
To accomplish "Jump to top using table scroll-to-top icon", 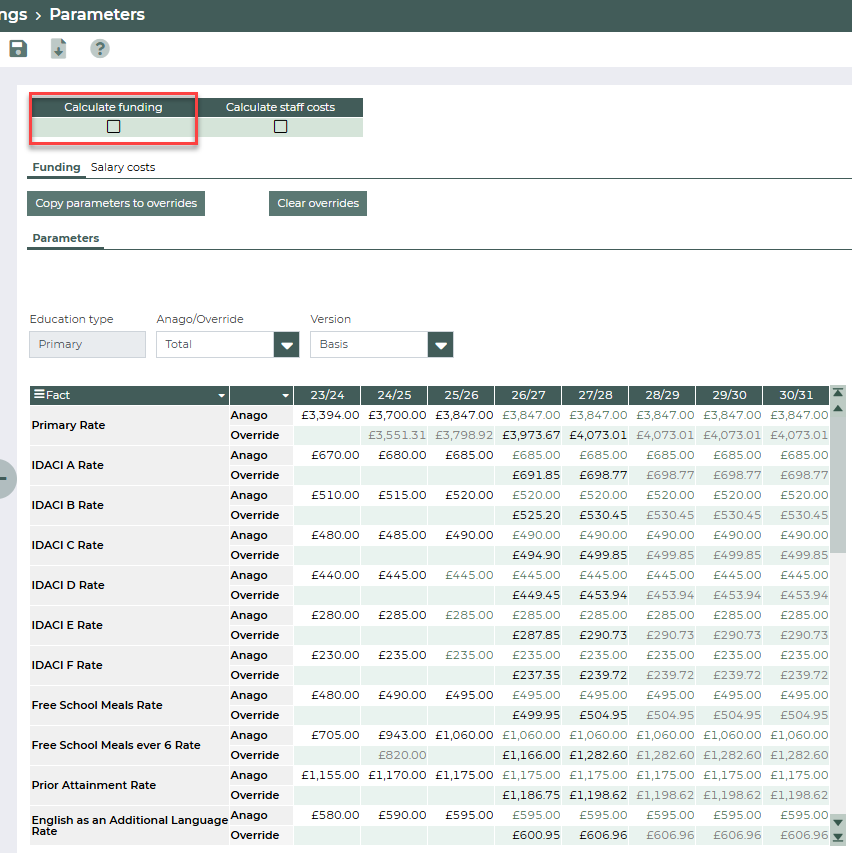I will [x=838, y=393].
